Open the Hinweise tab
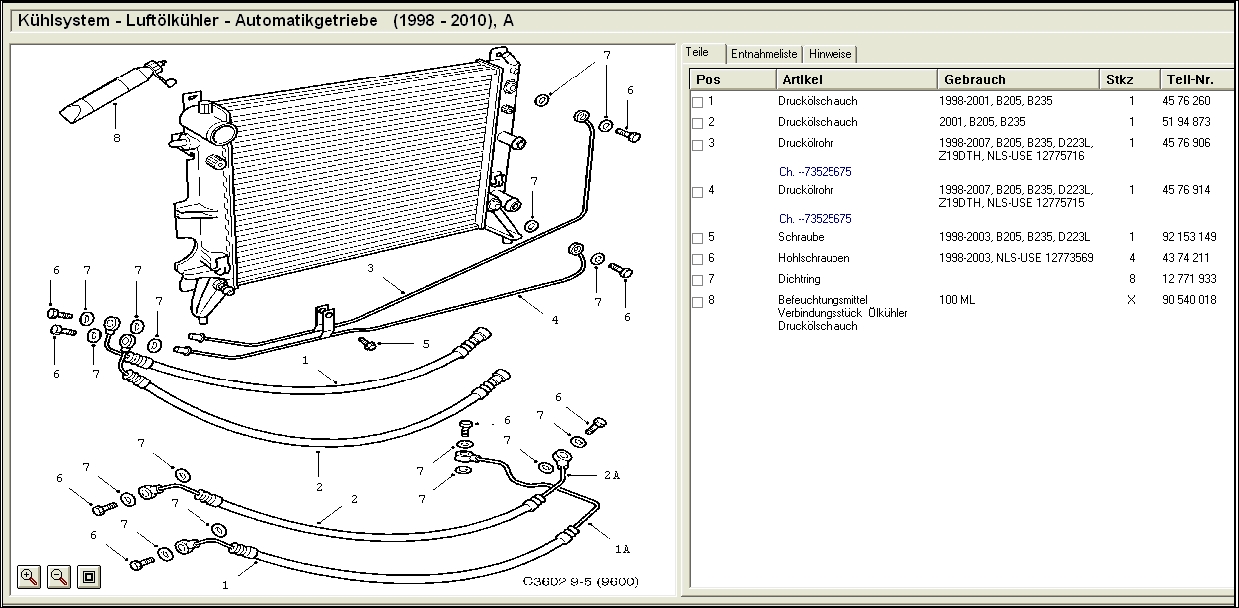The width and height of the screenshot is (1239, 608). coord(830,54)
